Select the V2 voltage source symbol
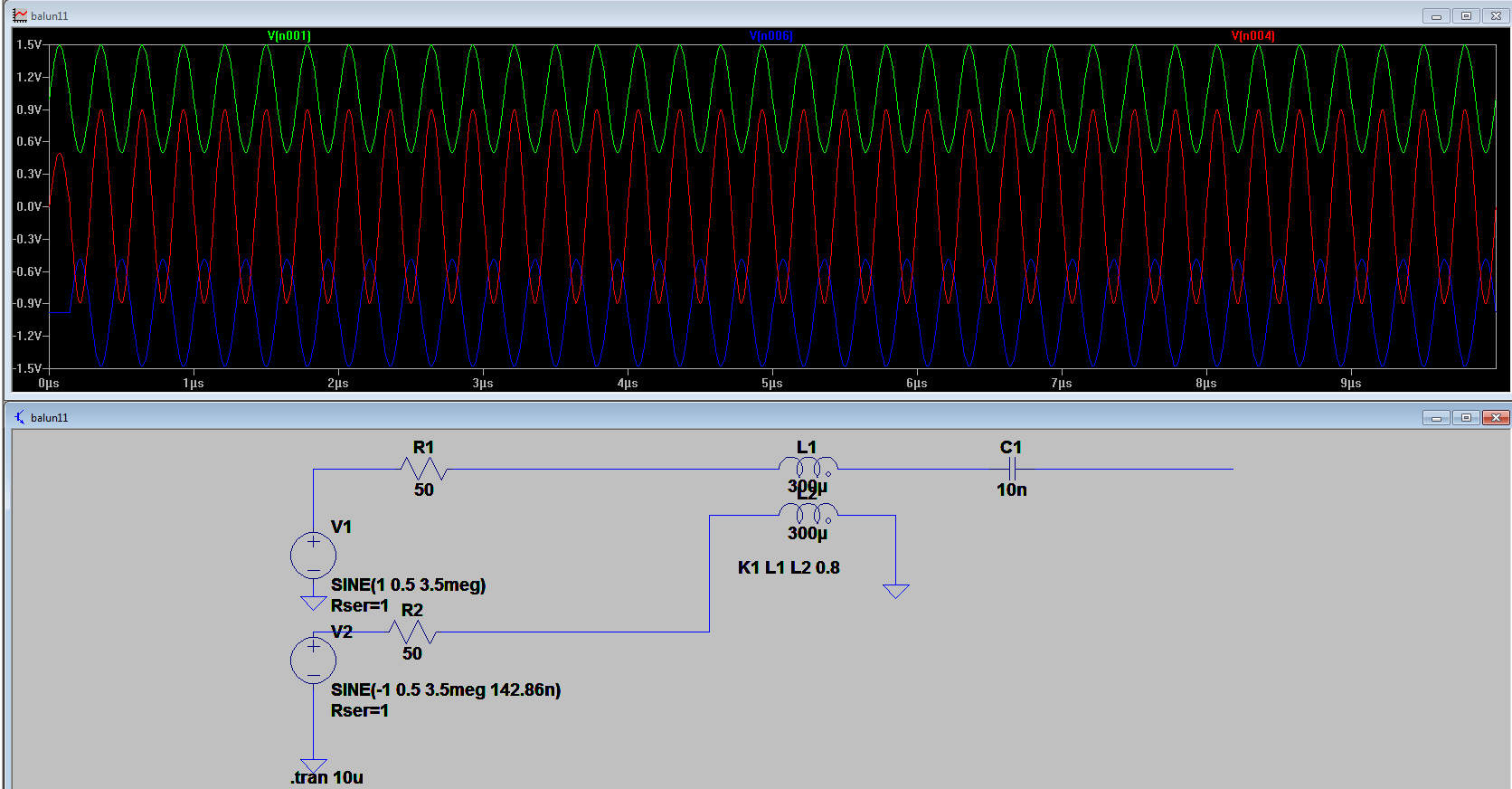 (x=313, y=661)
